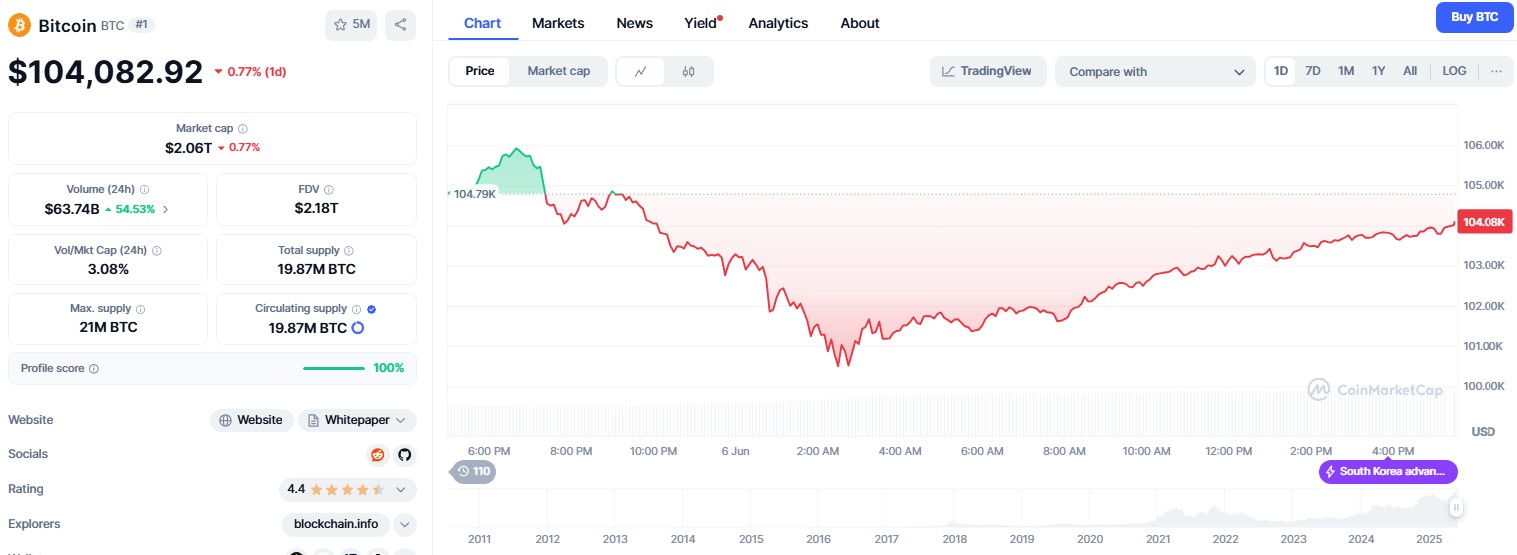This screenshot has height=555, width=1517.
Task: Switch to candlestick chart view icon
Action: point(688,71)
